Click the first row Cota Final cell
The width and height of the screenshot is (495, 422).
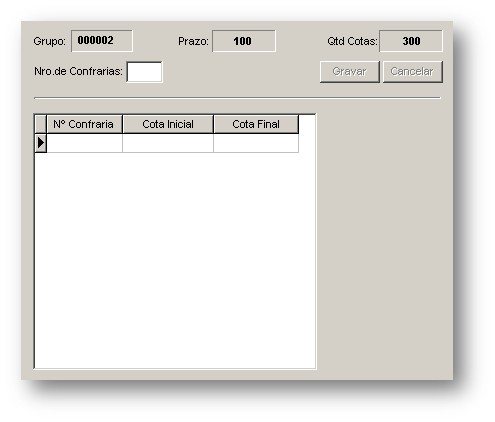256,143
